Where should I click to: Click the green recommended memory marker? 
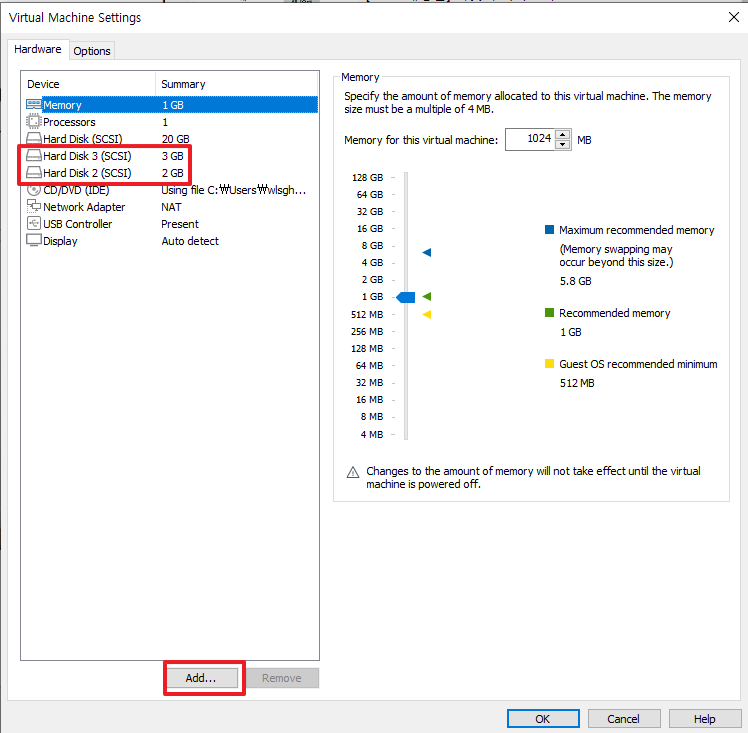[427, 297]
